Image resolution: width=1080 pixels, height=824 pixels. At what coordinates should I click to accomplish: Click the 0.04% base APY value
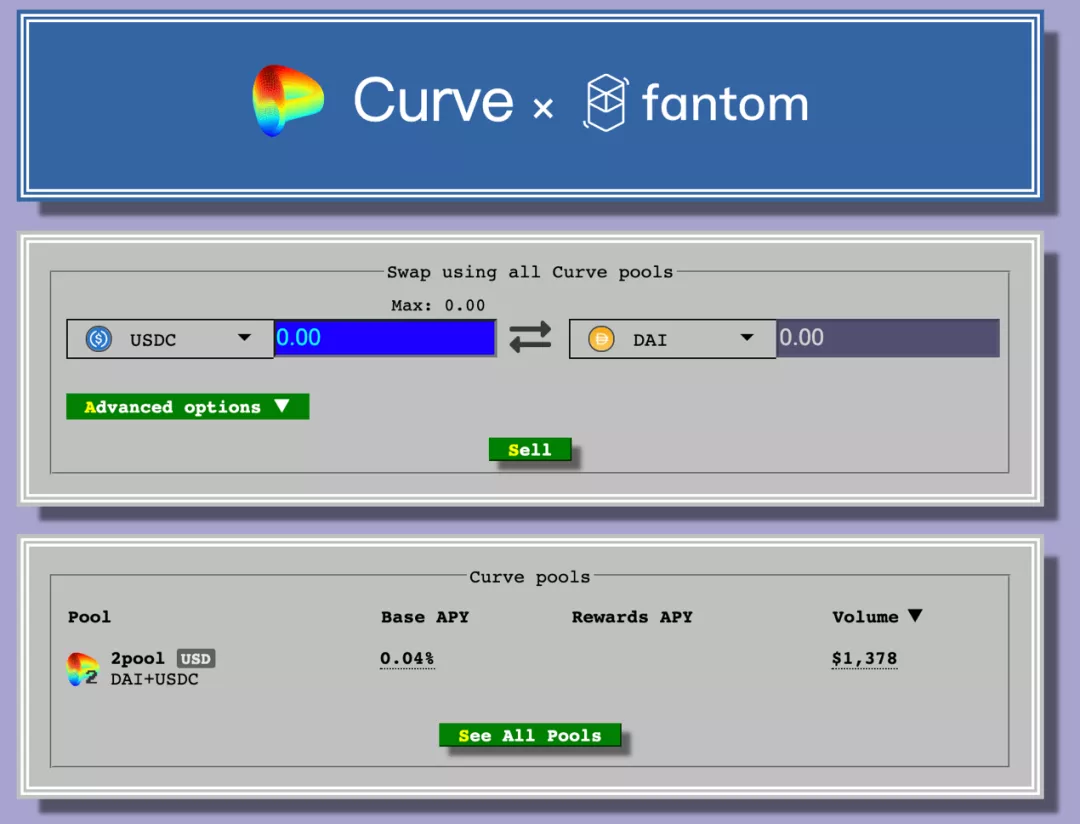click(407, 658)
